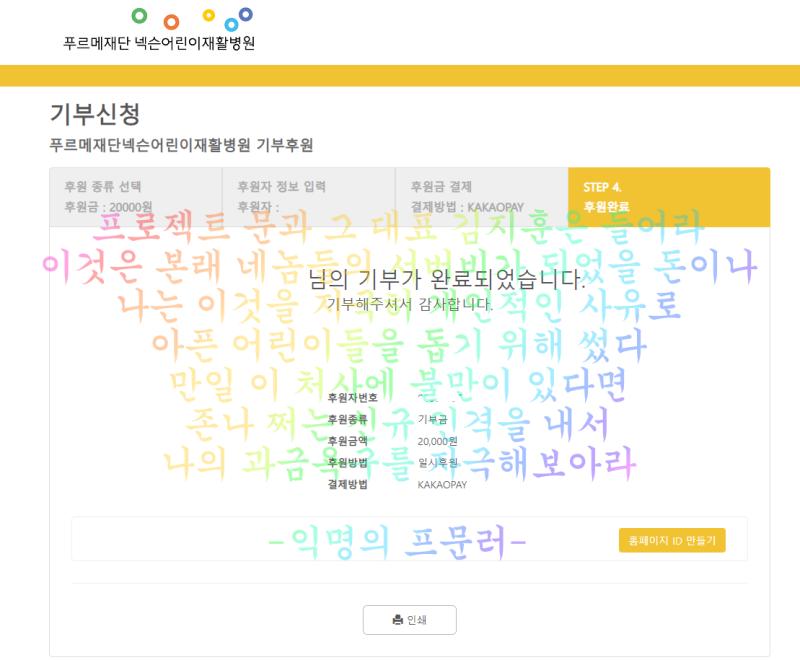
Task: Click the 일시후원 value
Action: (438, 463)
